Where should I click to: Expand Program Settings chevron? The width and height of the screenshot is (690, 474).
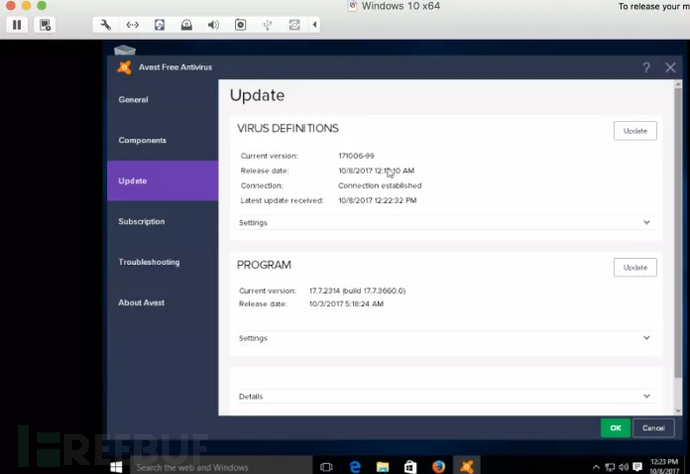[646, 338]
